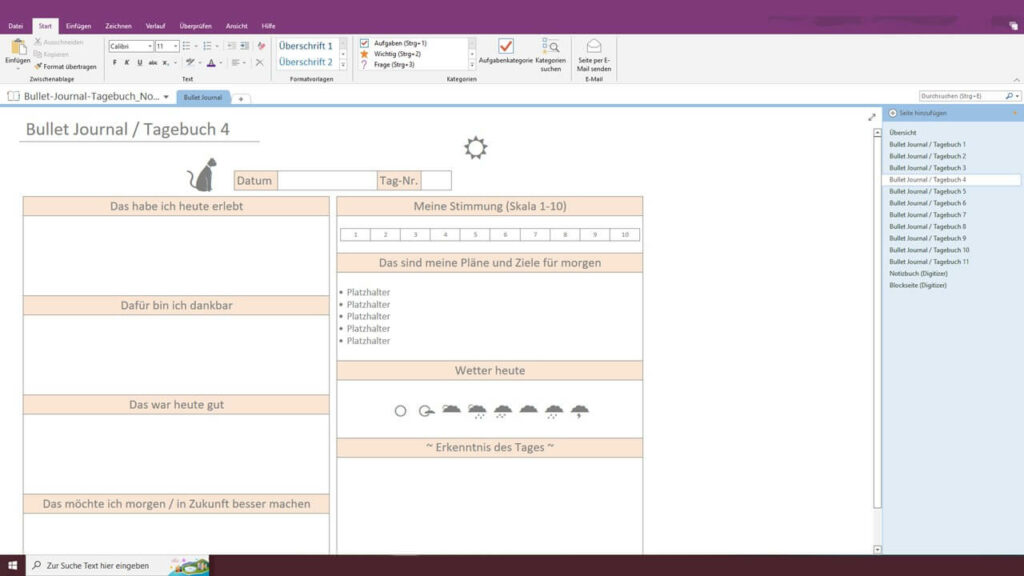Screen dimensions: 1024x576
Task: Select the Textmarker highlighter icon
Action: coord(191,62)
